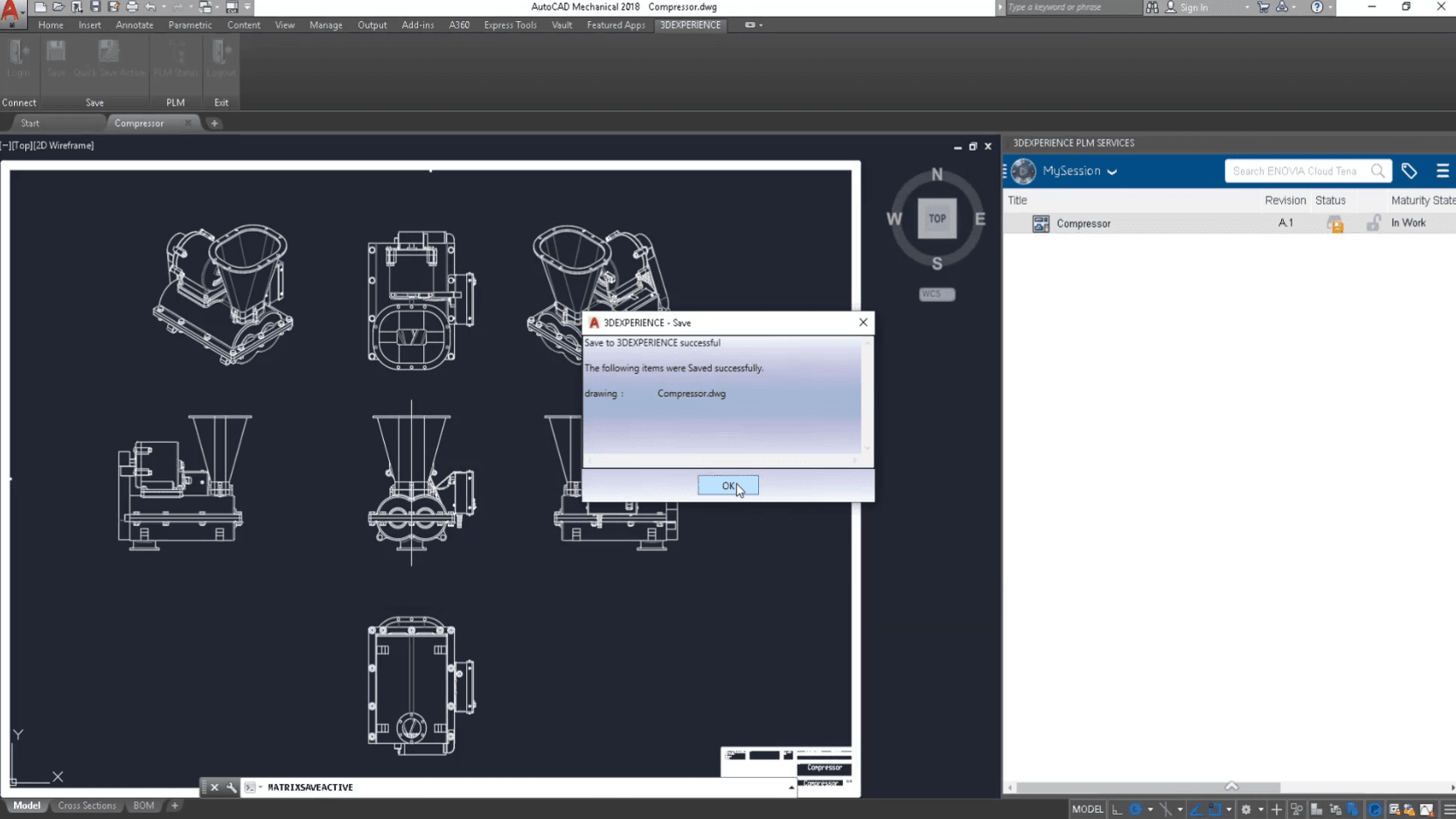Click the orange save status icon for Compressor
The width and height of the screenshot is (1456, 819).
(x=1334, y=223)
